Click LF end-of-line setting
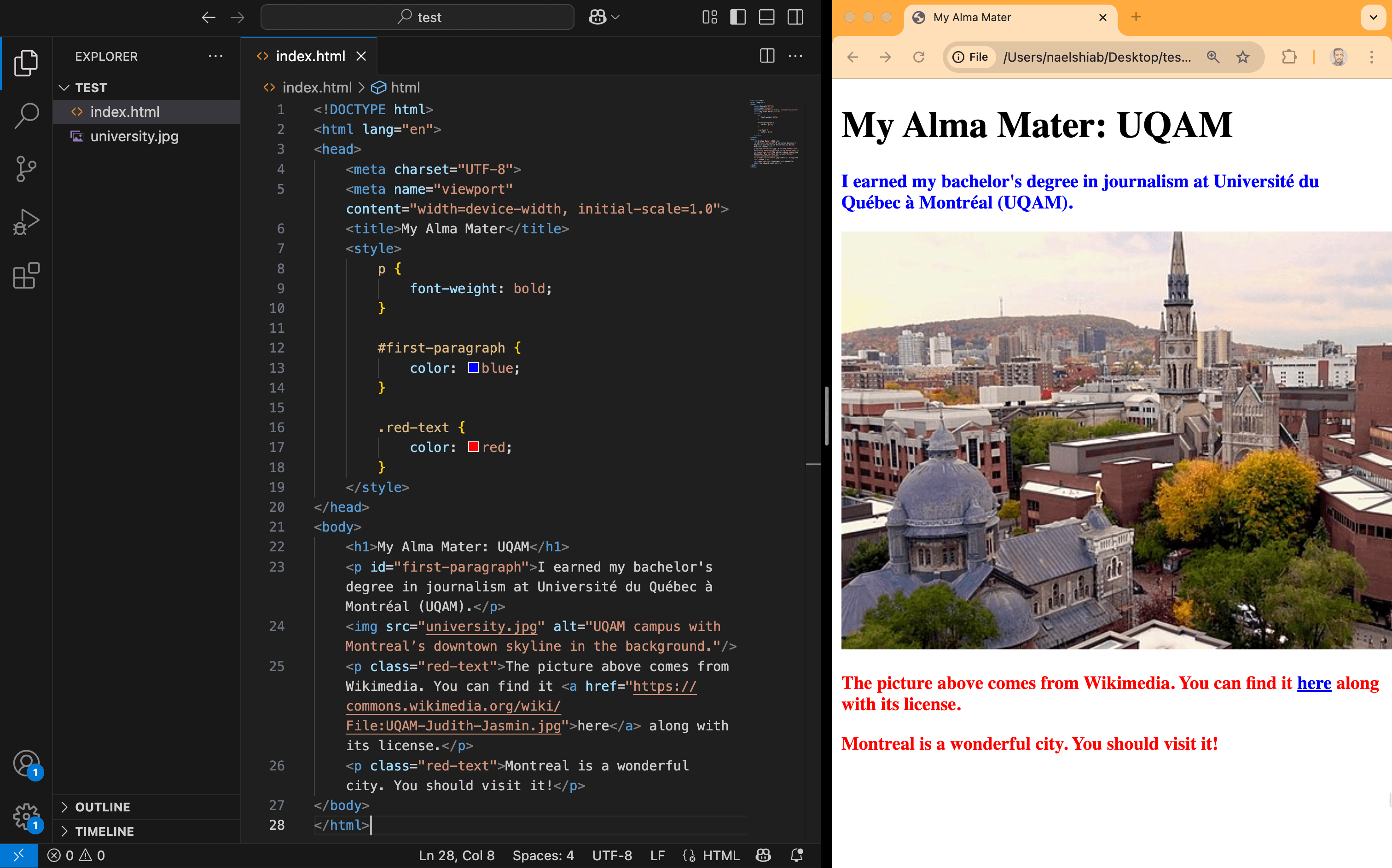Screen dimensions: 1392x868 pos(657,856)
